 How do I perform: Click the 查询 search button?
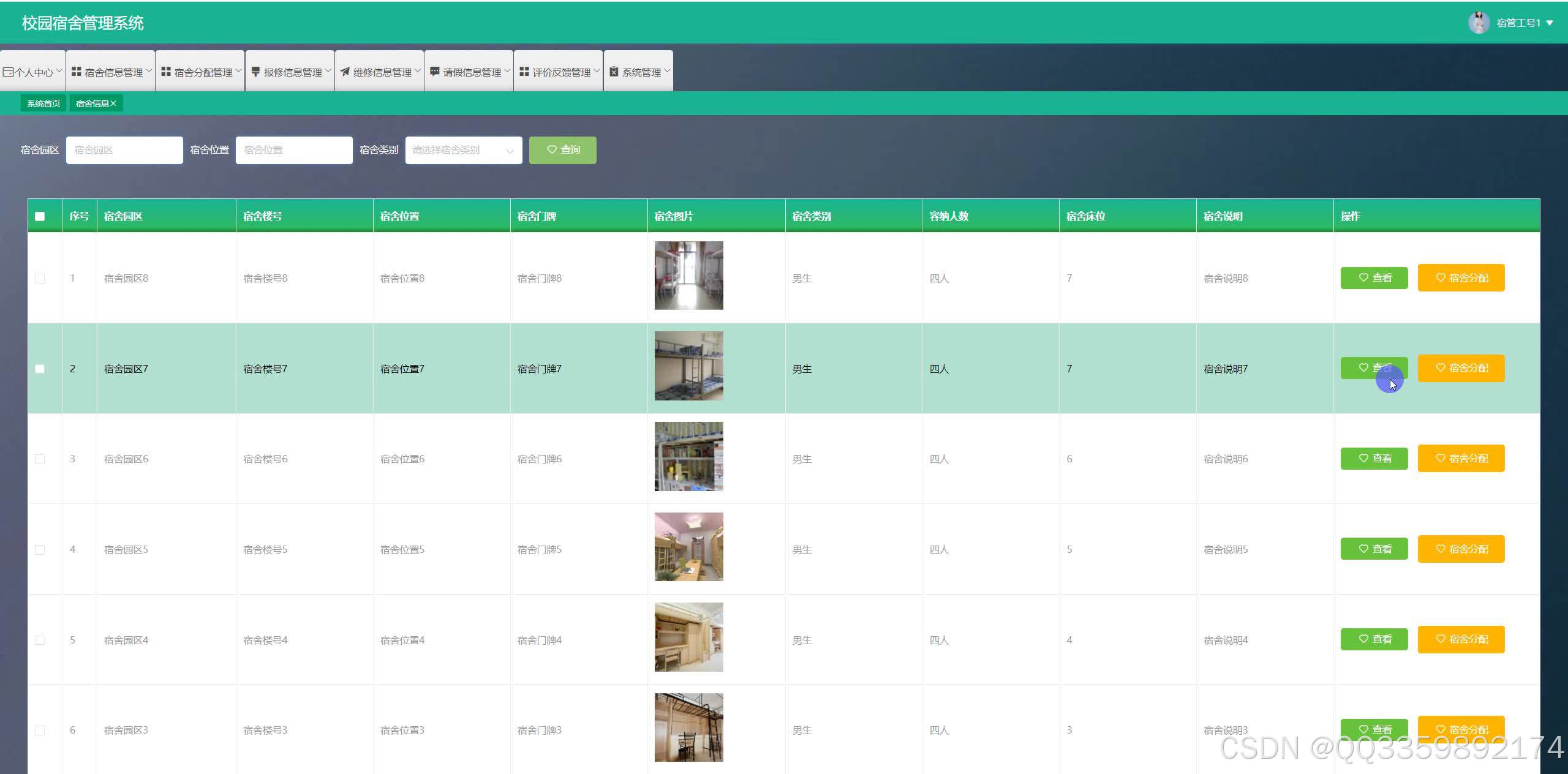563,150
